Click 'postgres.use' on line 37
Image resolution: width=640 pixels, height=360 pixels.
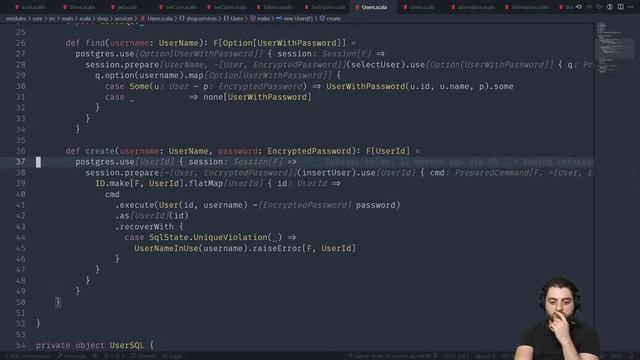point(105,162)
